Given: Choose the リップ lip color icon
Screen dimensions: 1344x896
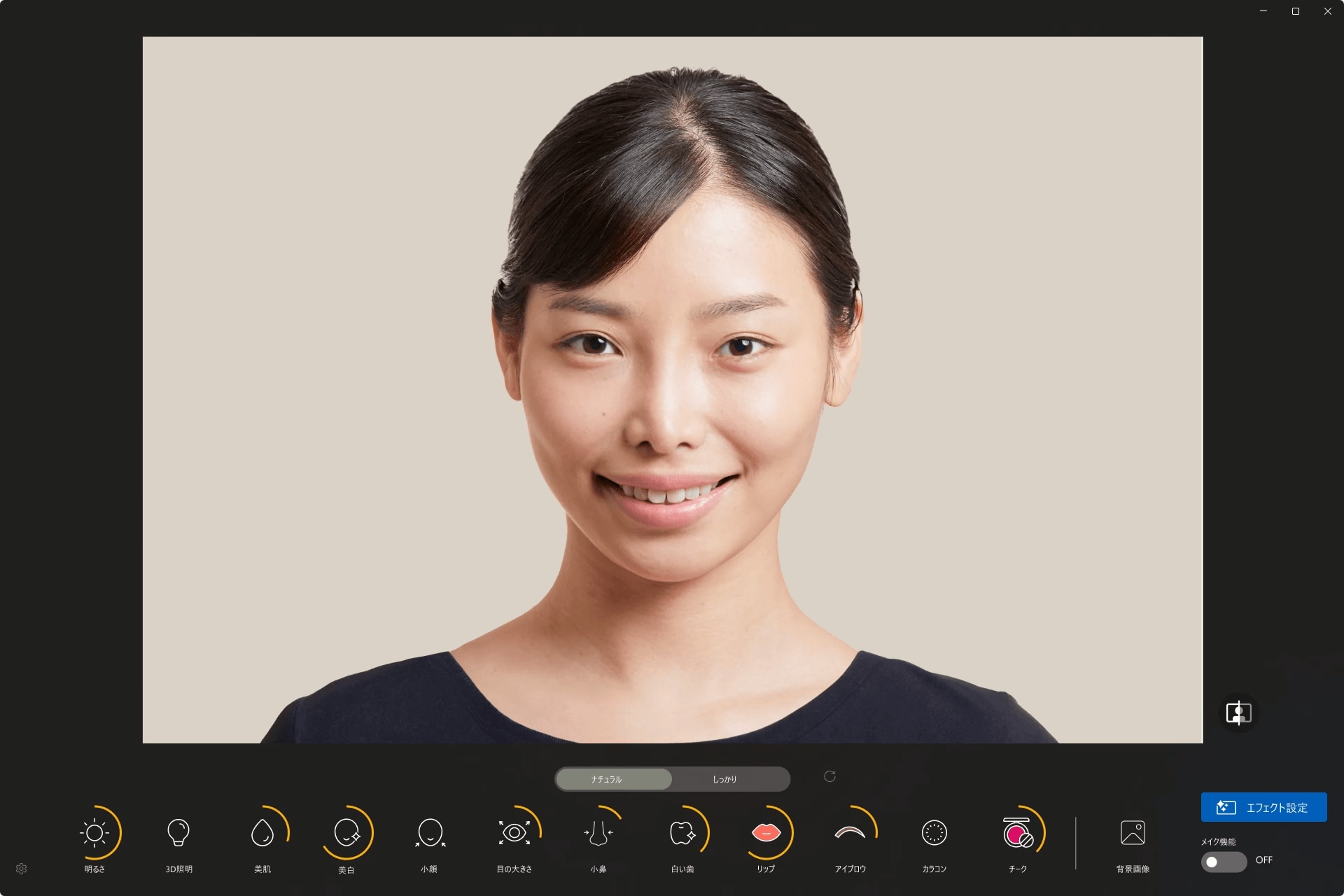Looking at the screenshot, I should tap(766, 832).
